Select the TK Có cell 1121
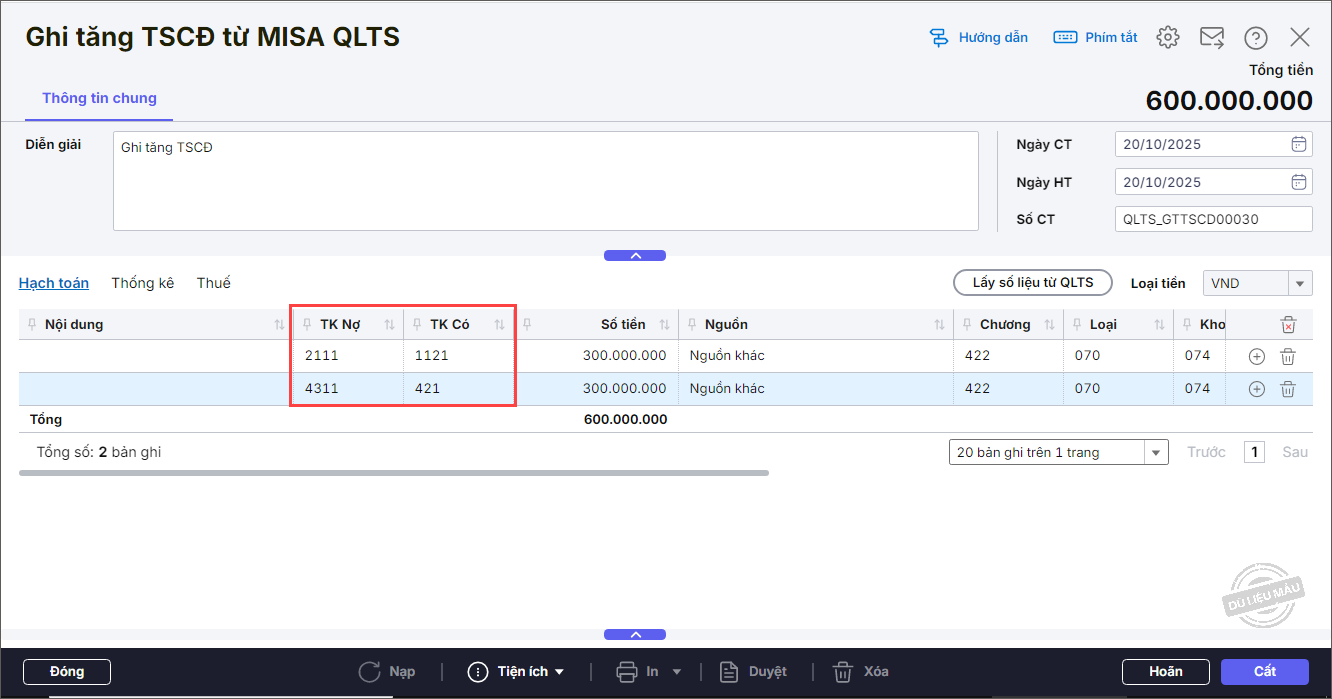This screenshot has height=699, width=1332. tap(458, 356)
